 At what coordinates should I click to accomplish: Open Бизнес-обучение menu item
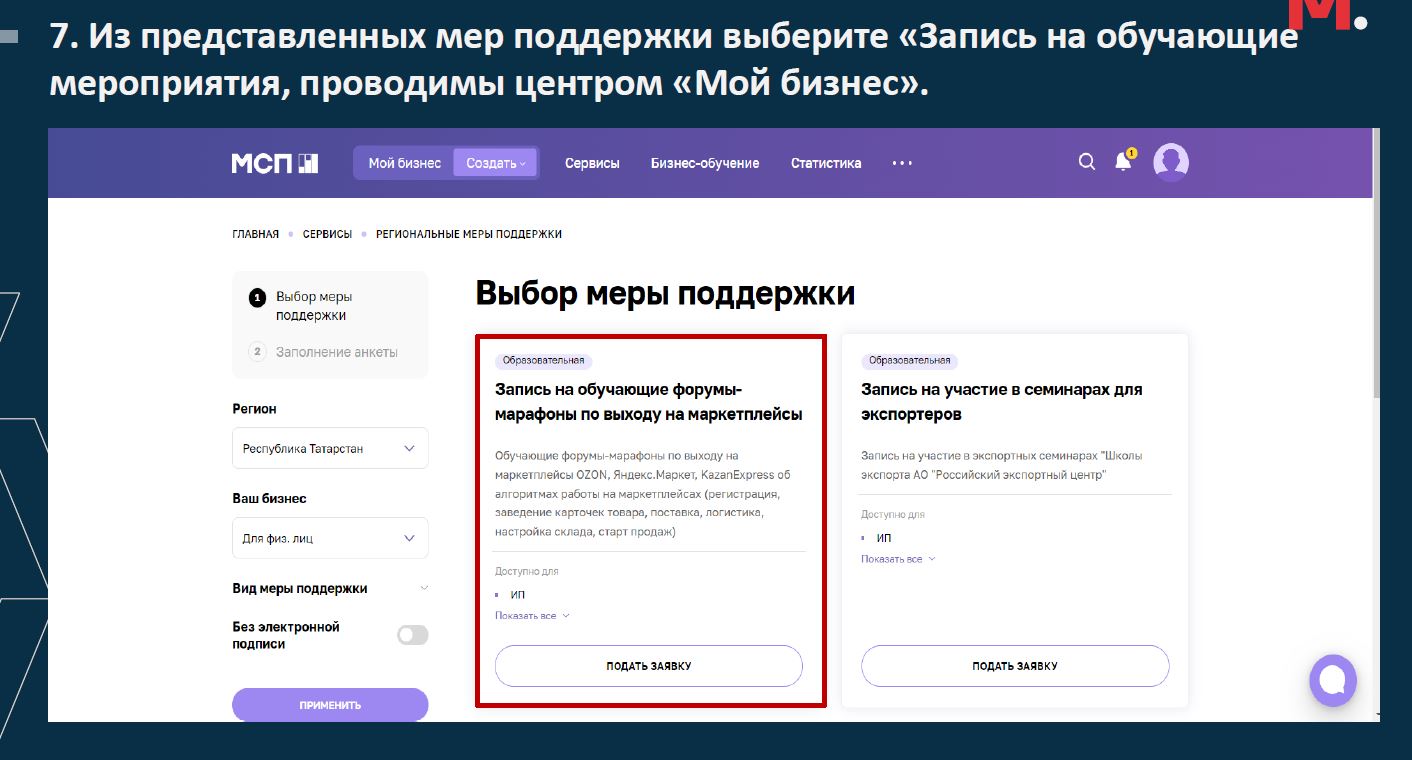tap(704, 163)
